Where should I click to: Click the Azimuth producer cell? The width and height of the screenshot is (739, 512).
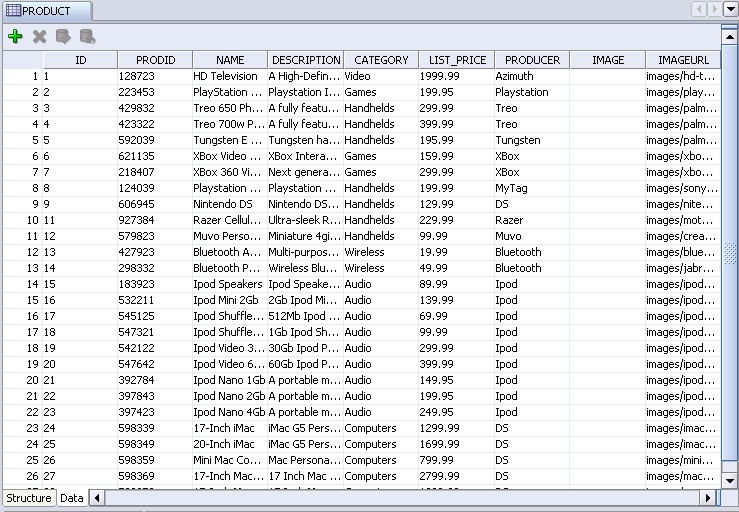point(532,76)
